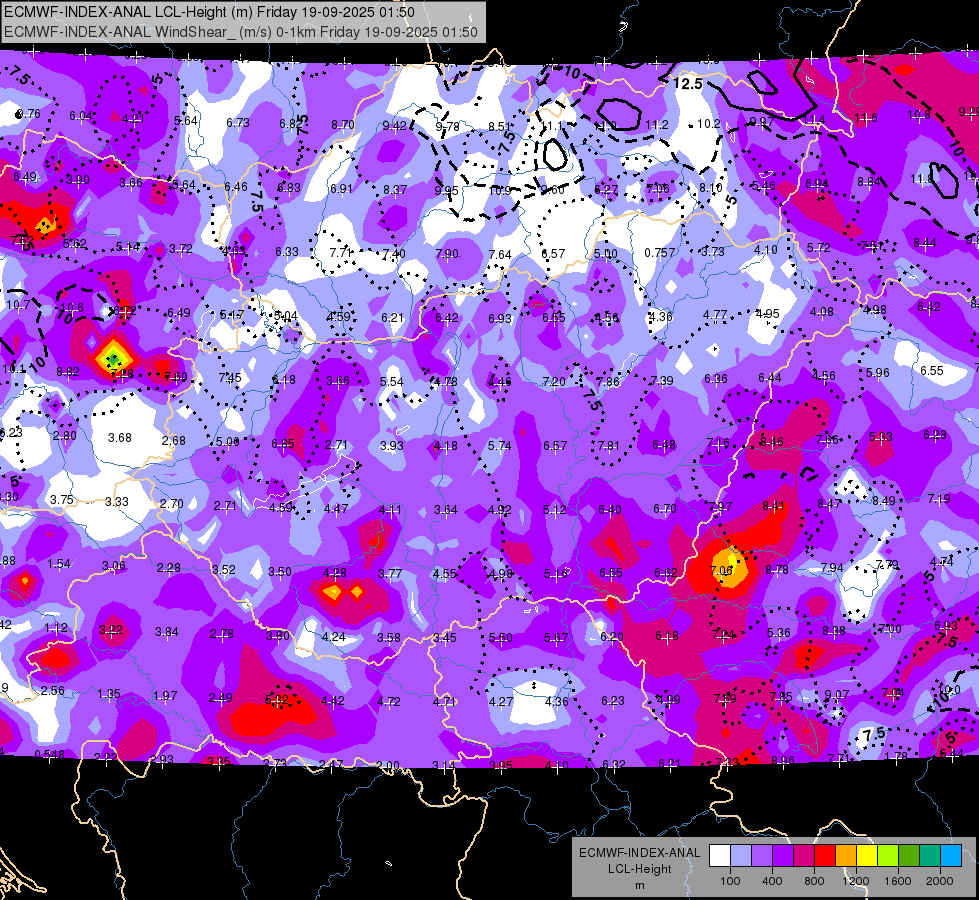Click the contour label 12.5

tap(688, 84)
